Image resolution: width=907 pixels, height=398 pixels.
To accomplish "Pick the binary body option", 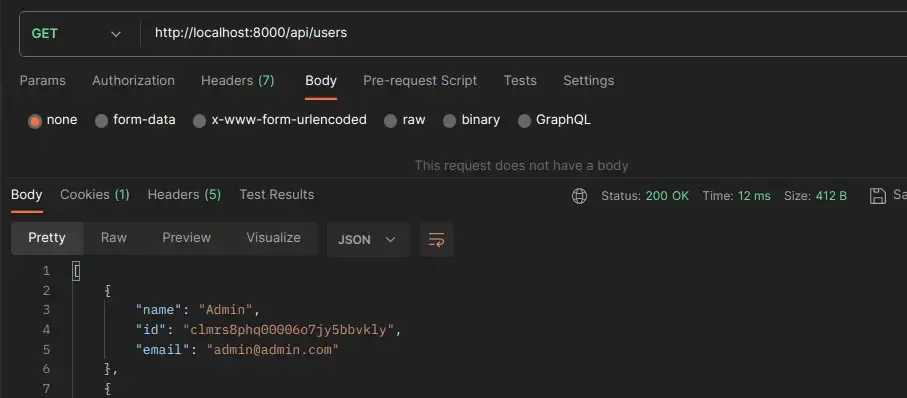I will (449, 121).
